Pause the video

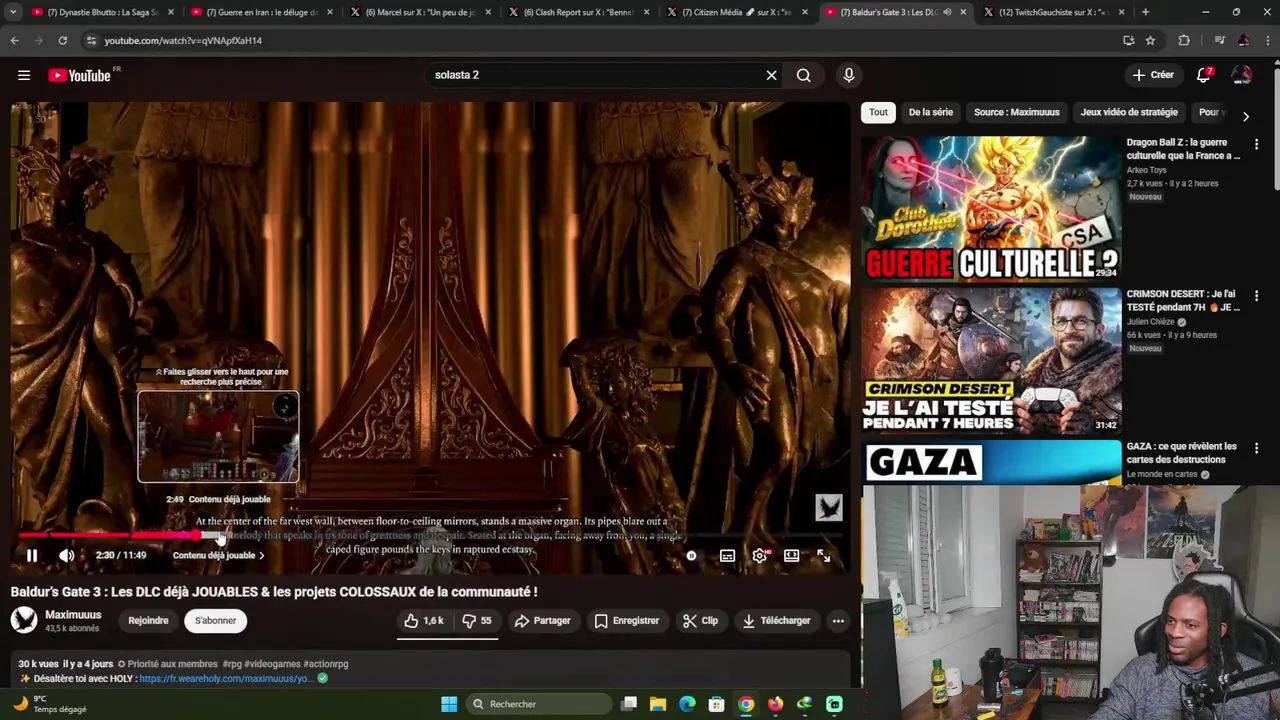(32, 555)
